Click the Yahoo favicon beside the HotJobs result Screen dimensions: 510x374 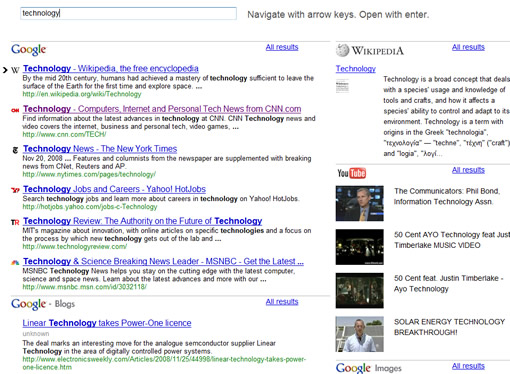click(15, 190)
